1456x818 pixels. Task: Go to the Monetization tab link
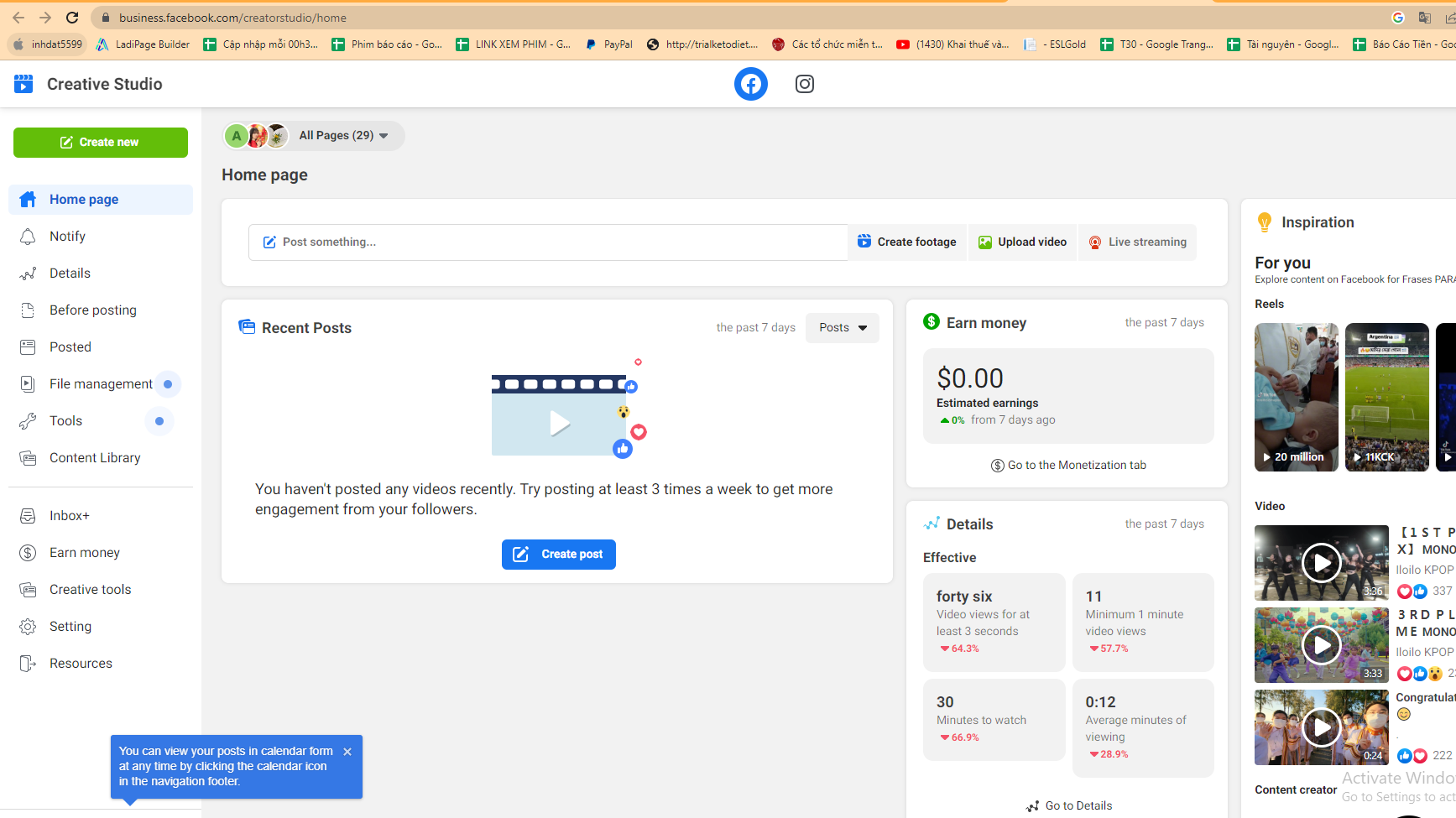(x=1068, y=466)
